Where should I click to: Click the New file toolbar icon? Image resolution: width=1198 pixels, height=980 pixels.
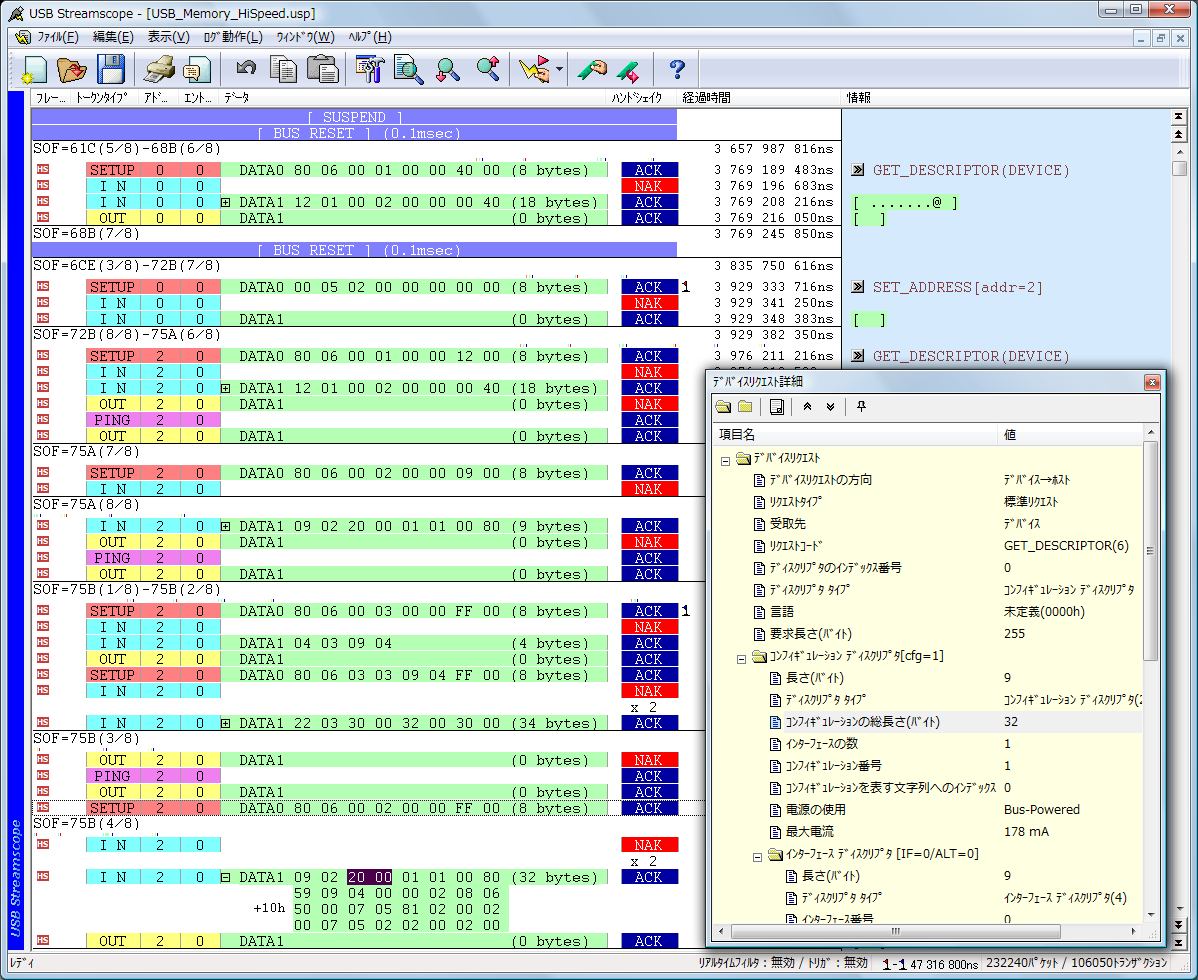pos(35,70)
